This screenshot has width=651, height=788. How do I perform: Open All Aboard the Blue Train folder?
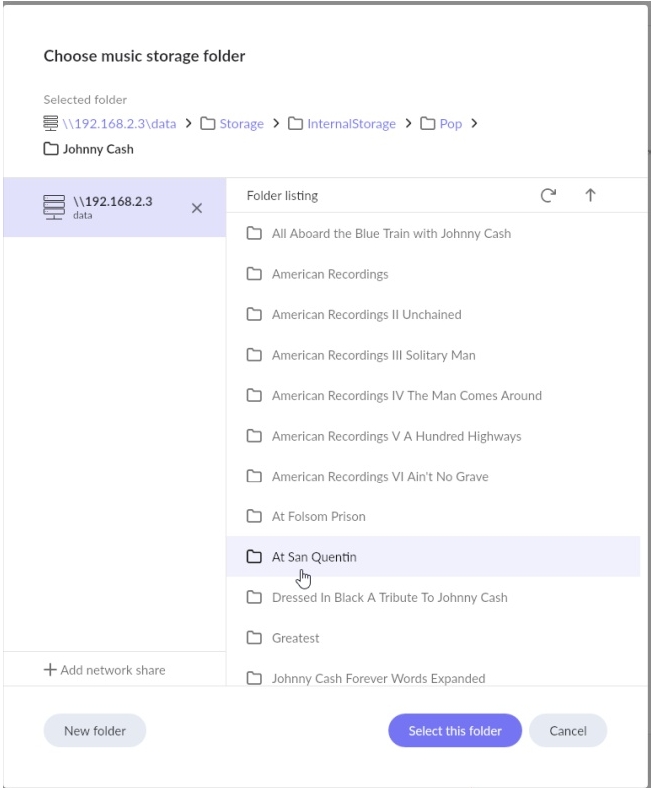(391, 233)
